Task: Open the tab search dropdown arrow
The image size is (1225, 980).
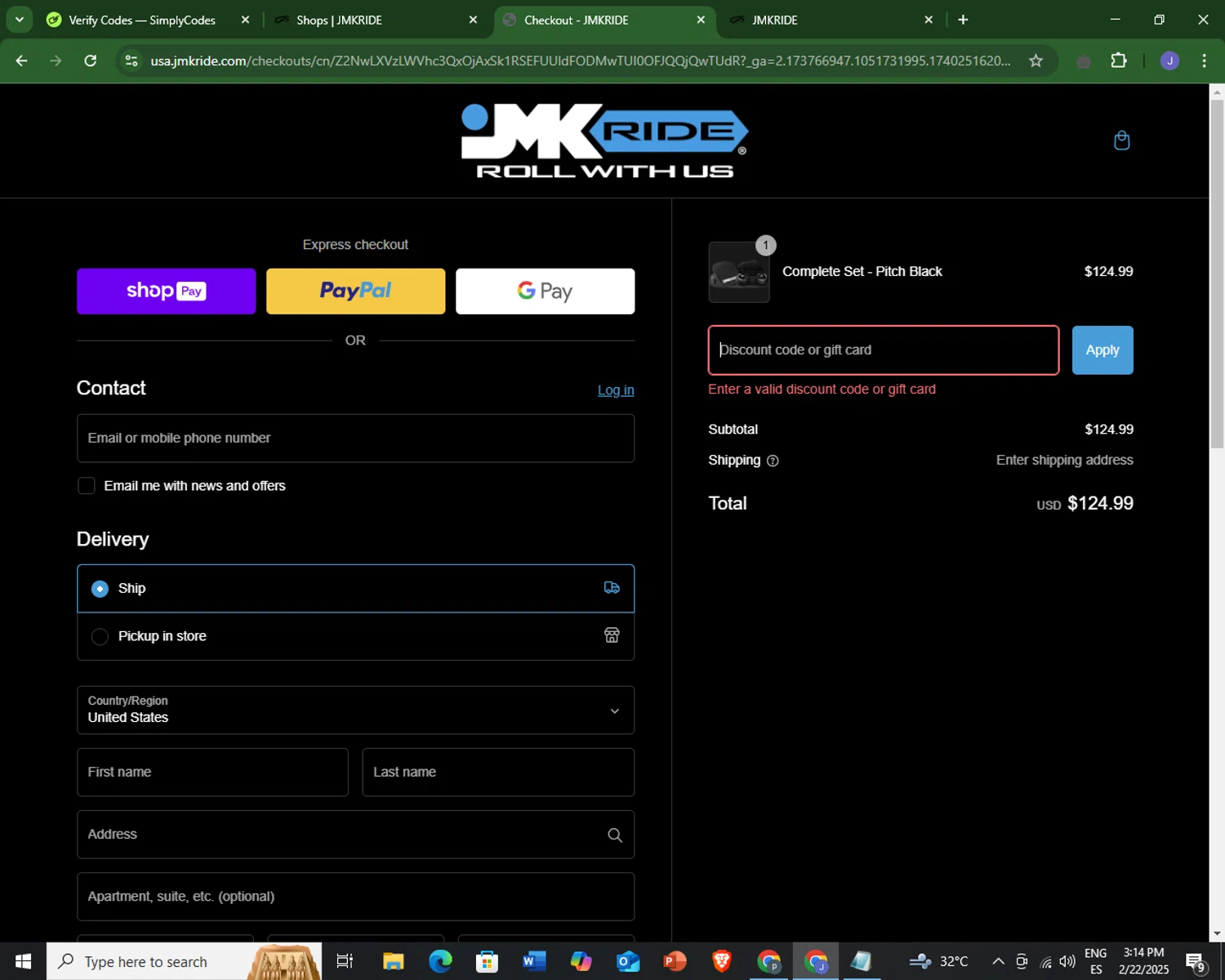Action: (x=19, y=20)
